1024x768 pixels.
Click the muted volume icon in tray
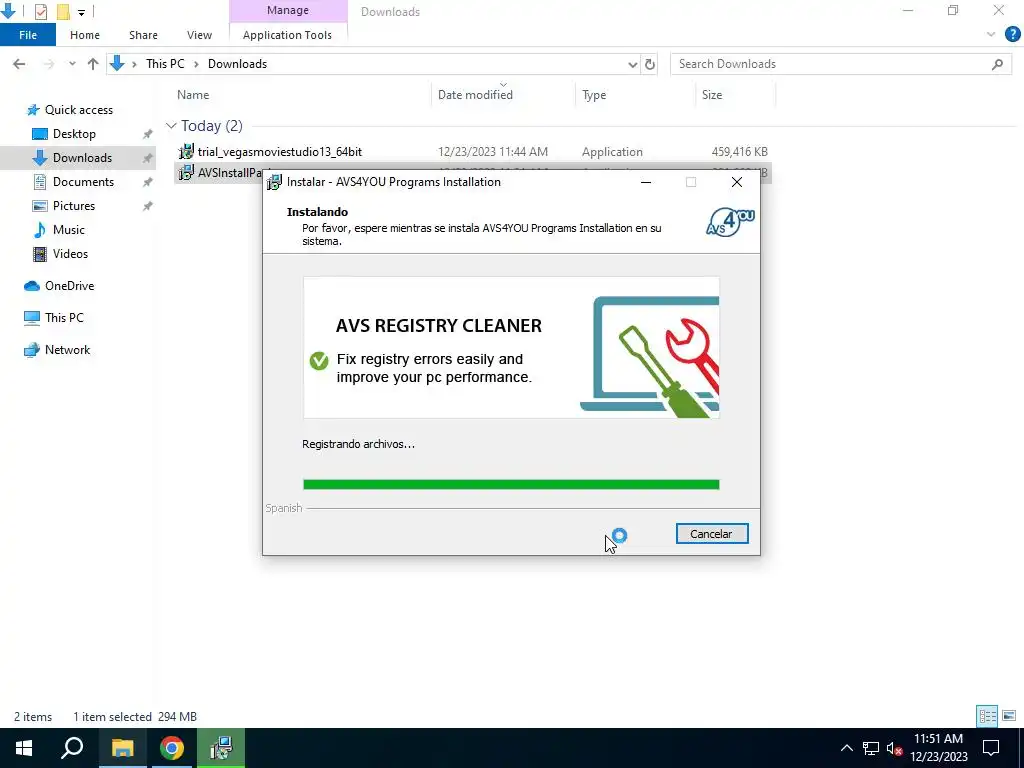click(x=895, y=748)
